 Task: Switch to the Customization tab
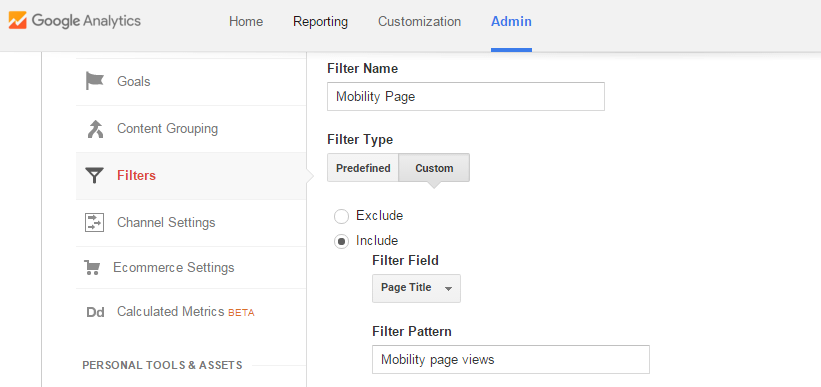click(419, 21)
